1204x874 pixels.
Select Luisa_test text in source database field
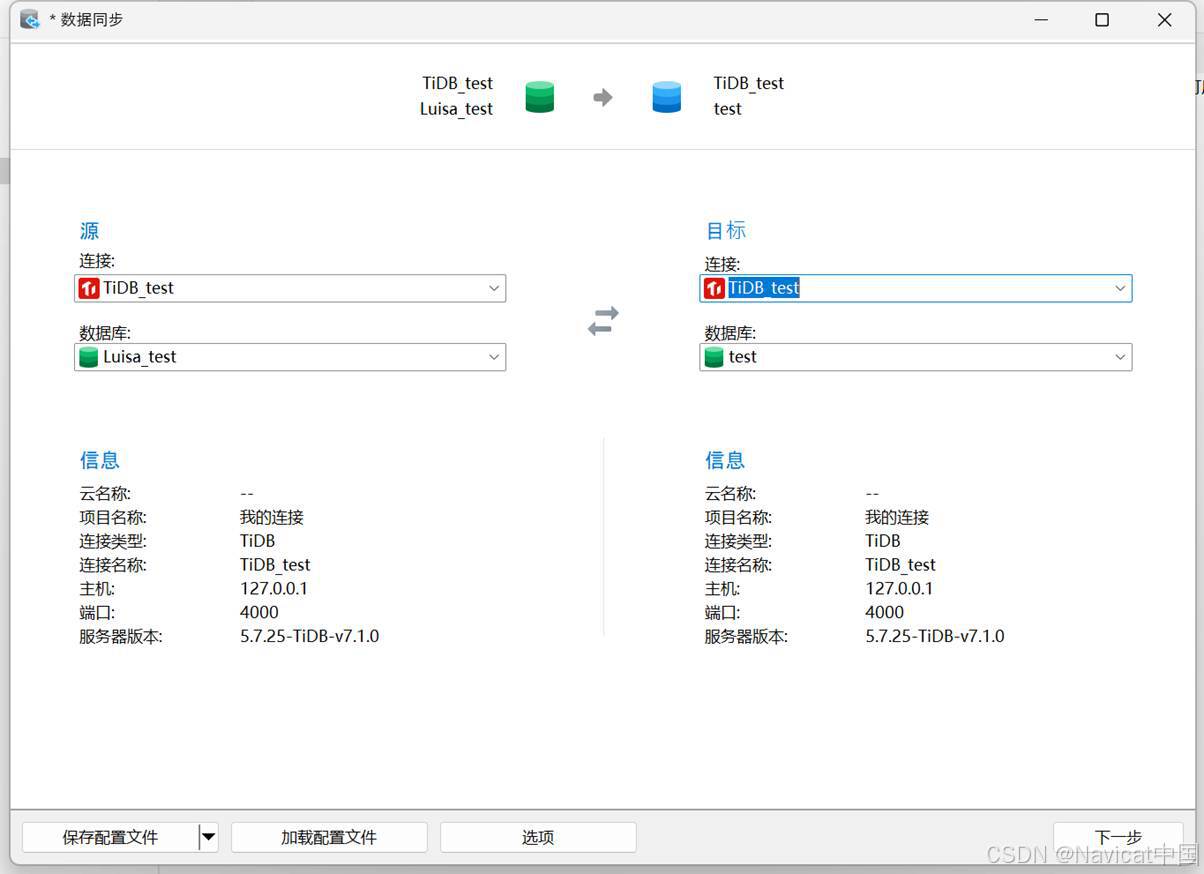point(140,357)
